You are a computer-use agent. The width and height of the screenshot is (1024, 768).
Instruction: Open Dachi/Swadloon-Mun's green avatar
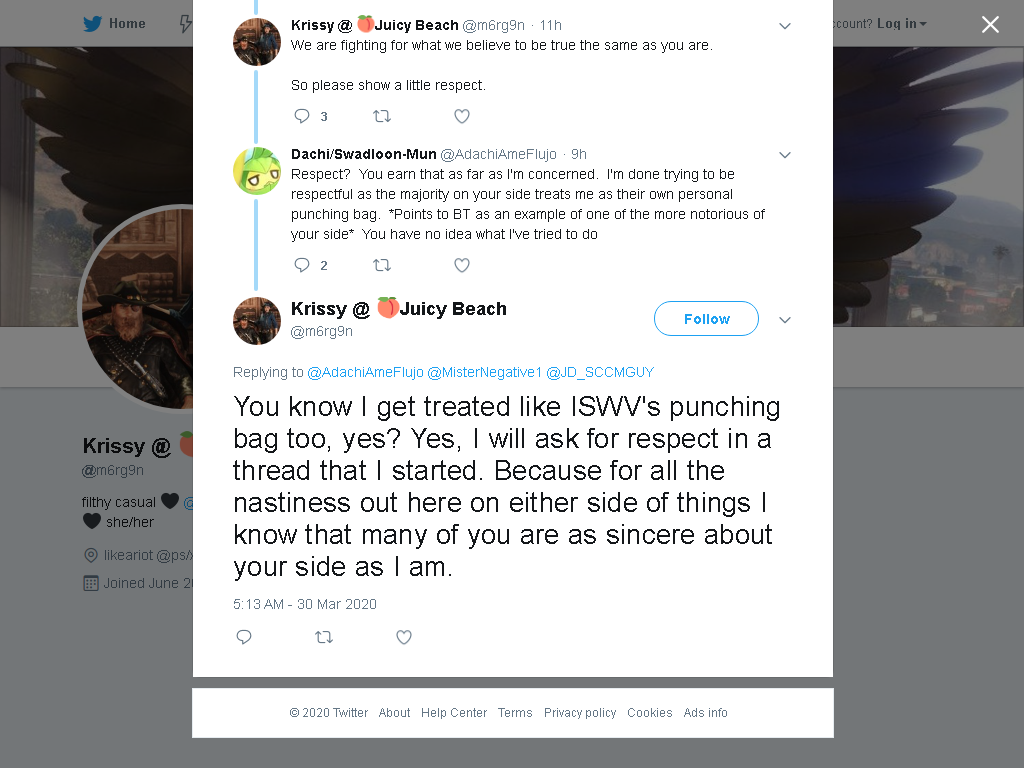[x=257, y=171]
